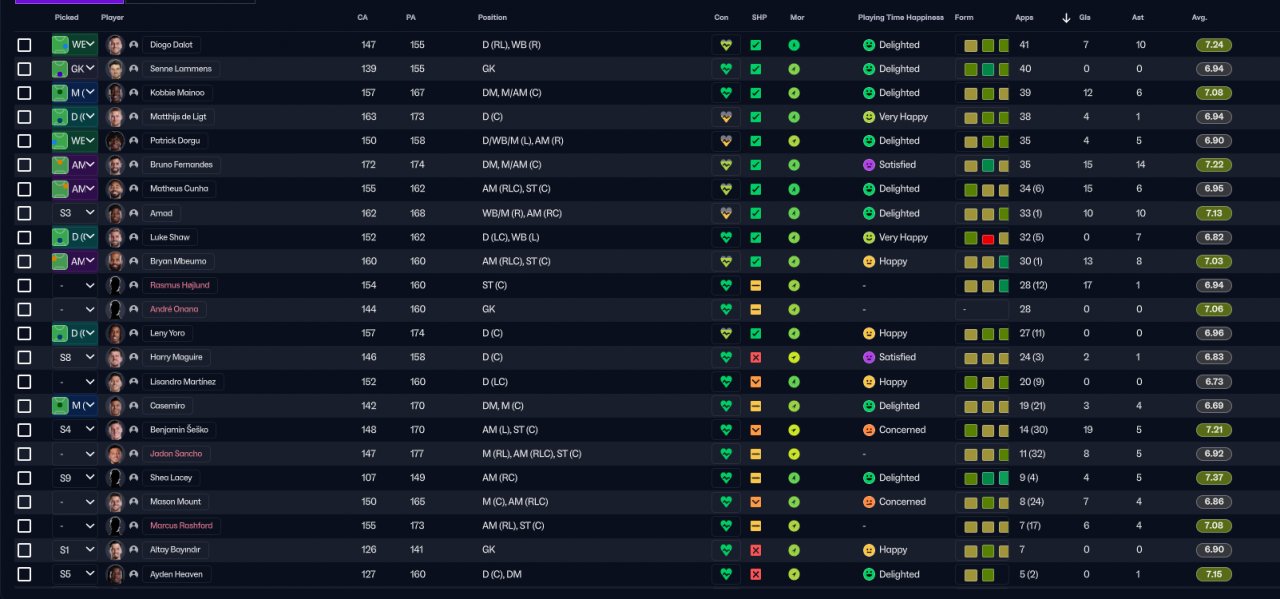Sort by the Position column header
This screenshot has height=599, width=1280.
492,18
